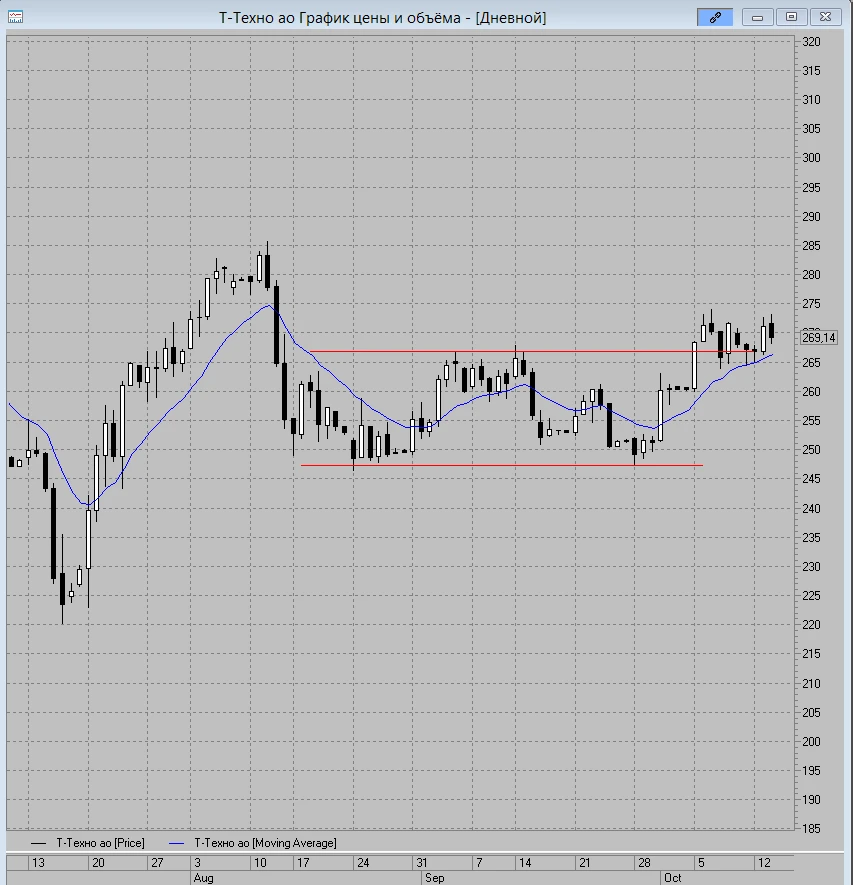Click the current price tag 269,14

coord(819,338)
